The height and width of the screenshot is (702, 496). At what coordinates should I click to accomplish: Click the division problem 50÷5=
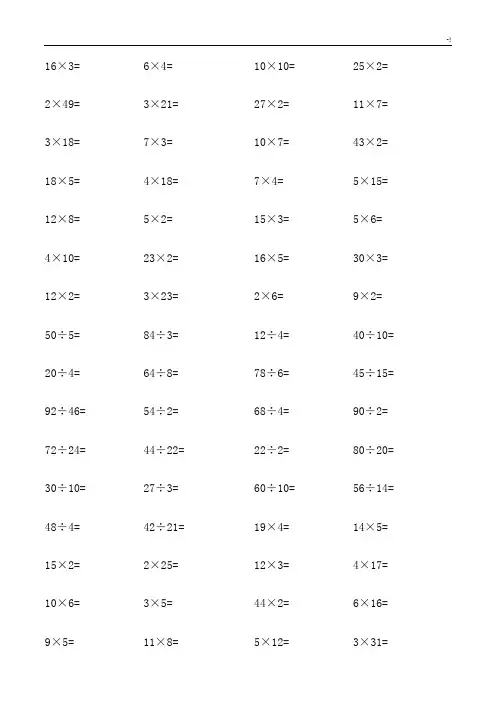coord(62,335)
